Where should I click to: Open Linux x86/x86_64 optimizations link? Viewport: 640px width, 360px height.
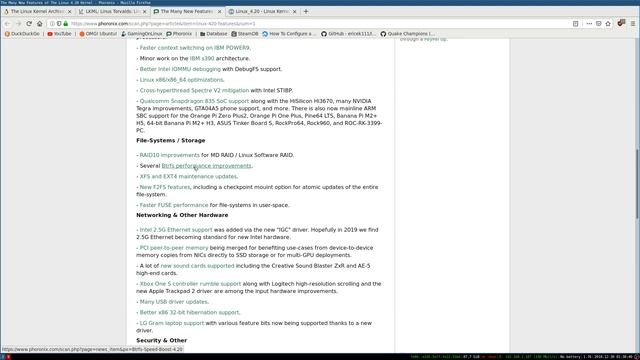pyautogui.click(x=181, y=80)
